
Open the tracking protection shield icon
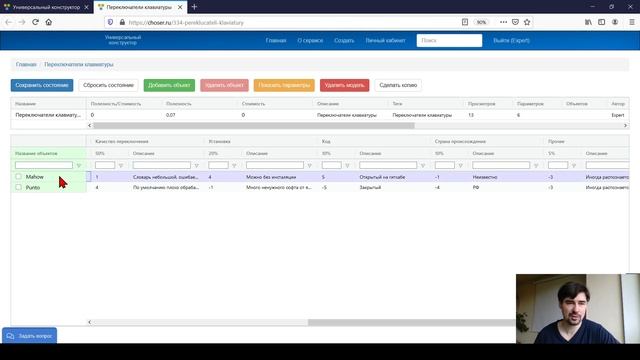(x=110, y=22)
